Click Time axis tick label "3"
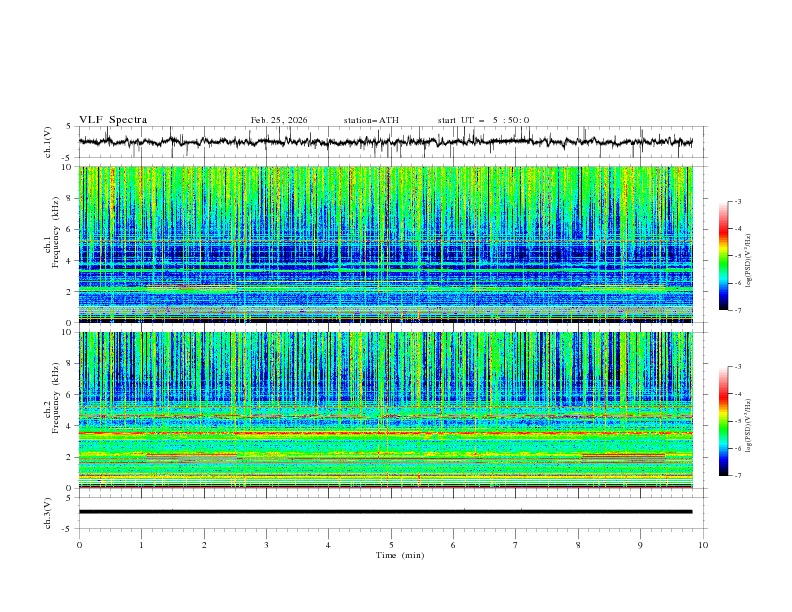The image size is (792, 612). (x=266, y=545)
